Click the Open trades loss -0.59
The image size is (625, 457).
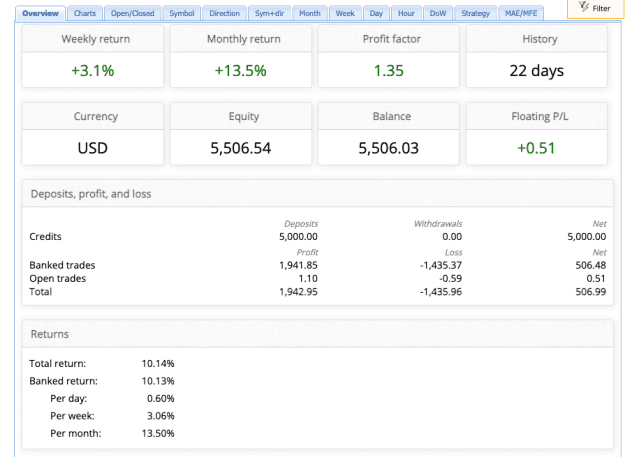coord(450,279)
